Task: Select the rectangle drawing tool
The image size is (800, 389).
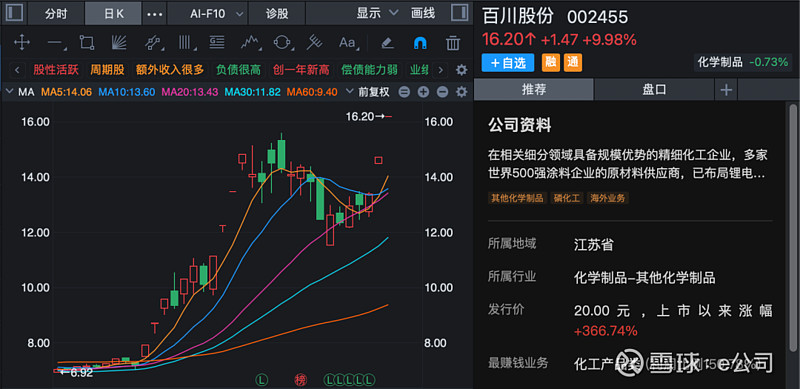Action: click(x=87, y=42)
